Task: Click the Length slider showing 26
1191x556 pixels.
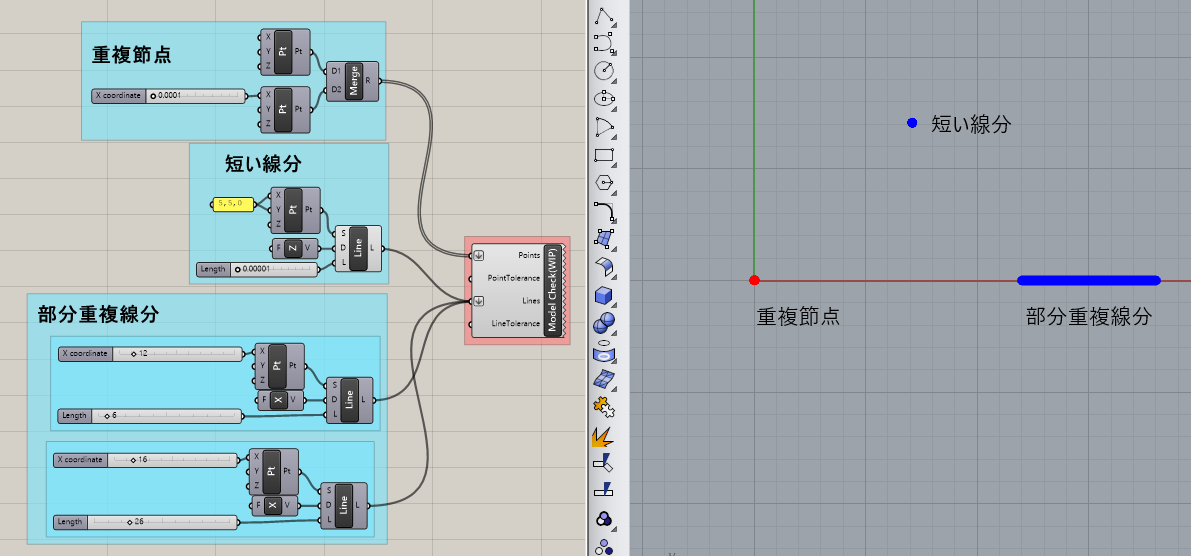Action: 163,521
